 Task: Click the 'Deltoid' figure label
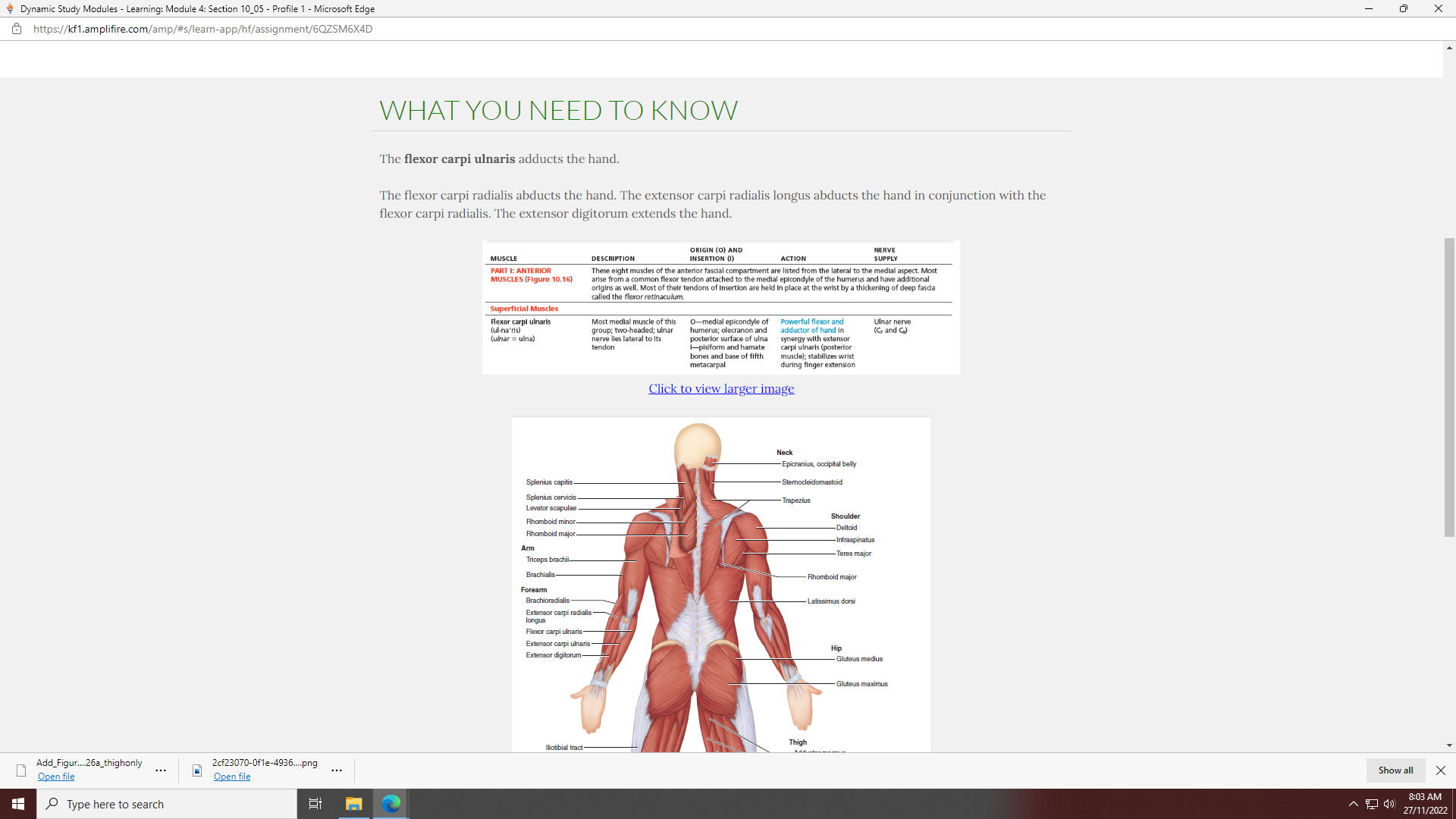846,528
